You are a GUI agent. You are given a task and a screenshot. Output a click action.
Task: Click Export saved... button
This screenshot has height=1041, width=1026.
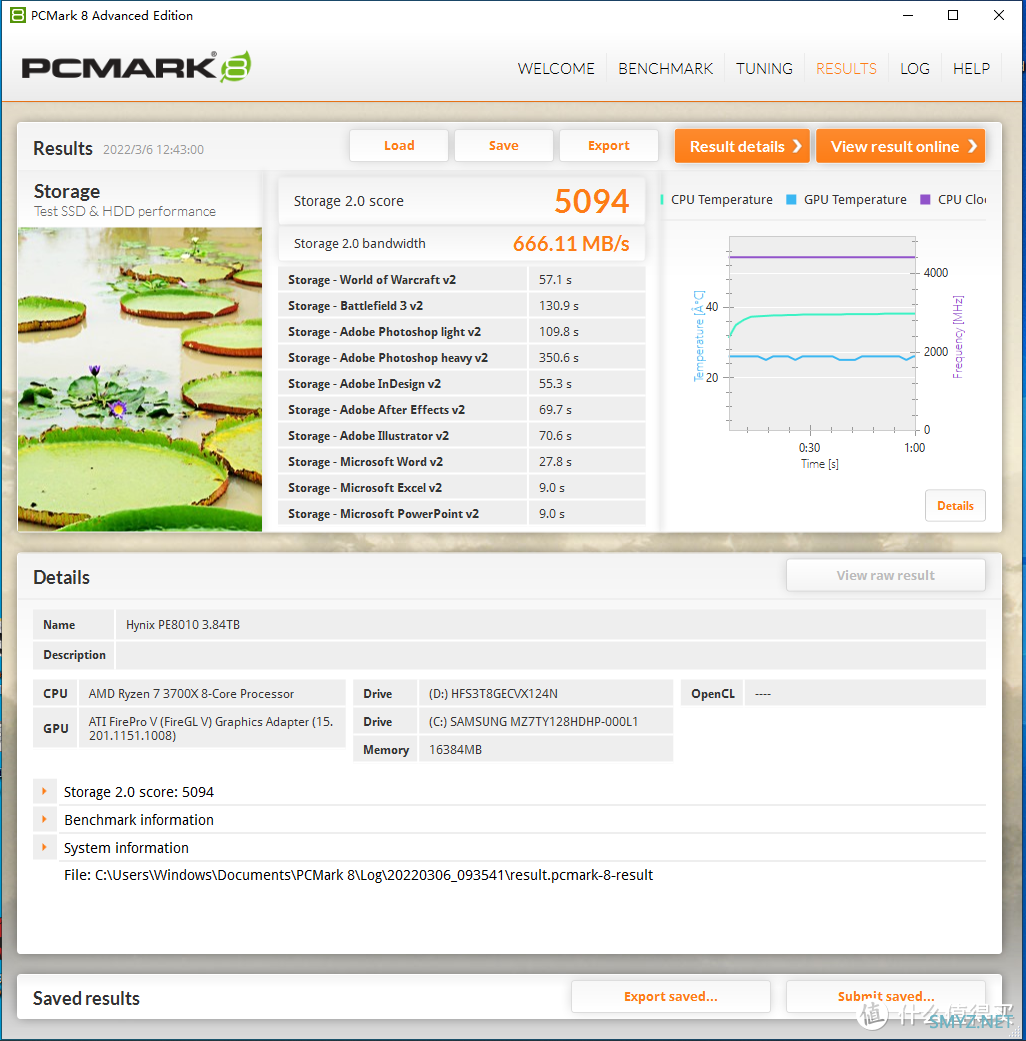pyautogui.click(x=670, y=996)
